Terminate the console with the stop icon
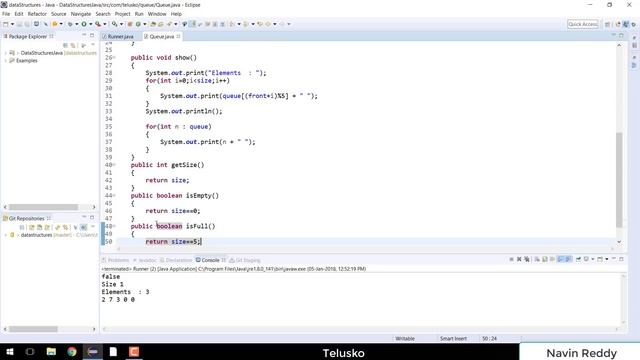 tap(511, 259)
